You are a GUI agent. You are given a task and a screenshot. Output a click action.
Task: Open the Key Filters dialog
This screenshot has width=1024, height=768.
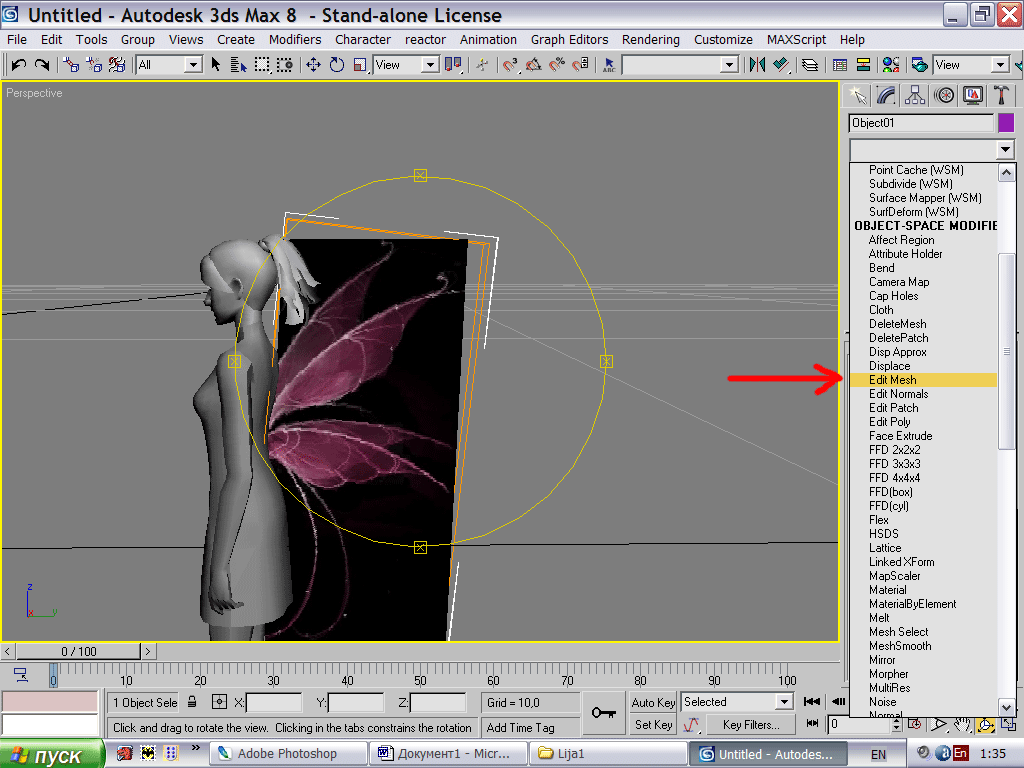[751, 725]
